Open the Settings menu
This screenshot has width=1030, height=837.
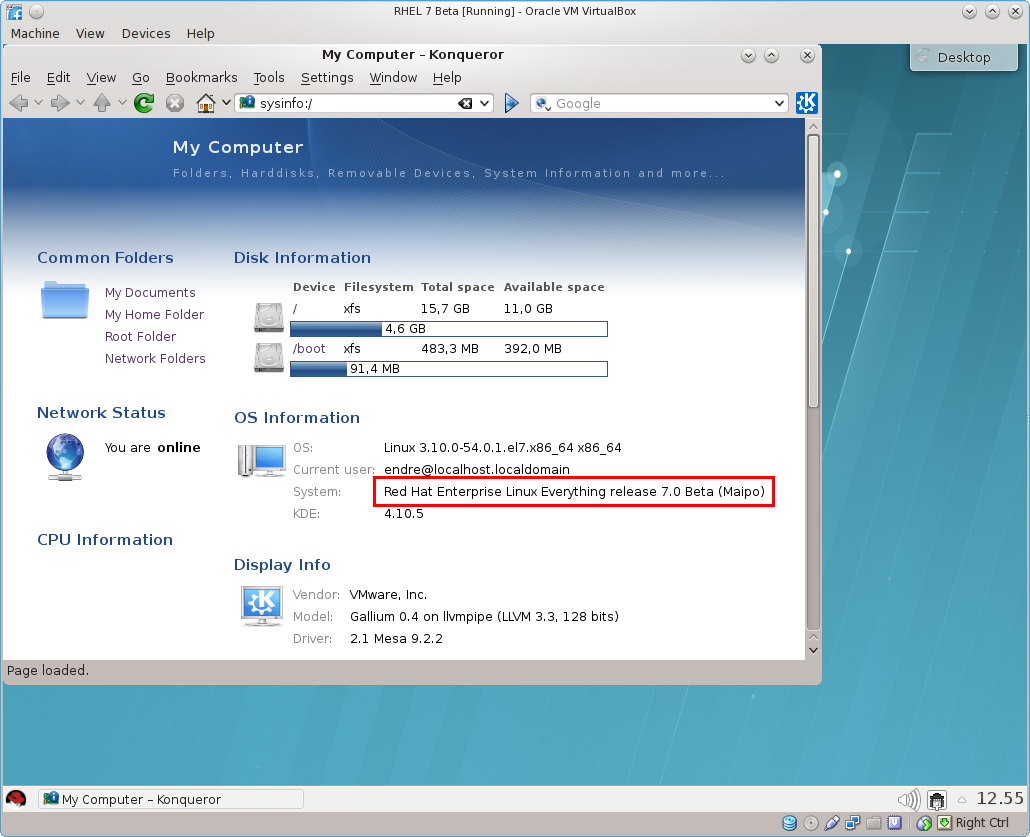pyautogui.click(x=327, y=78)
